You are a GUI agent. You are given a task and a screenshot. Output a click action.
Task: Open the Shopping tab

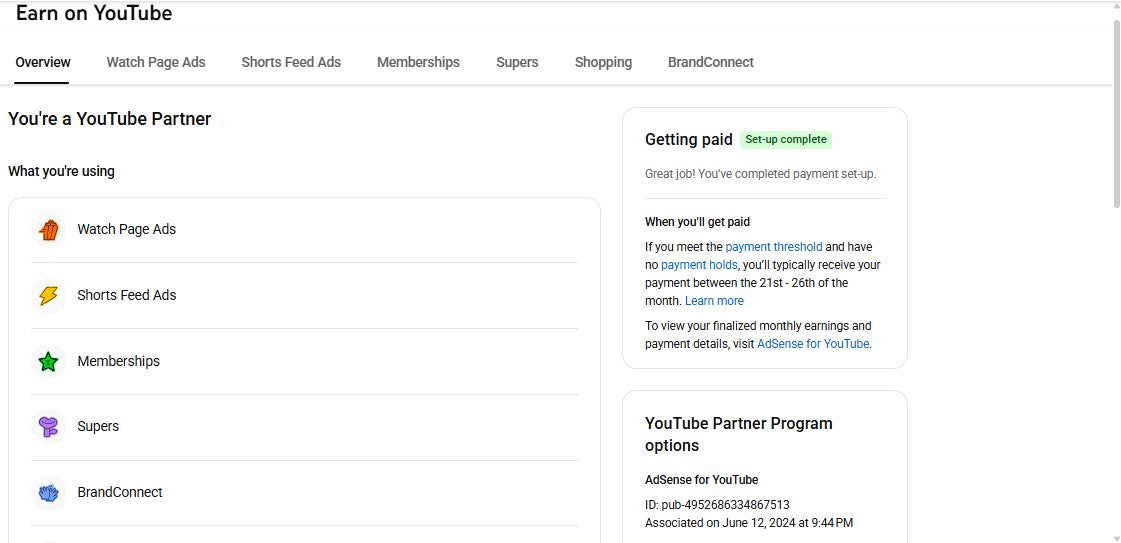click(603, 62)
